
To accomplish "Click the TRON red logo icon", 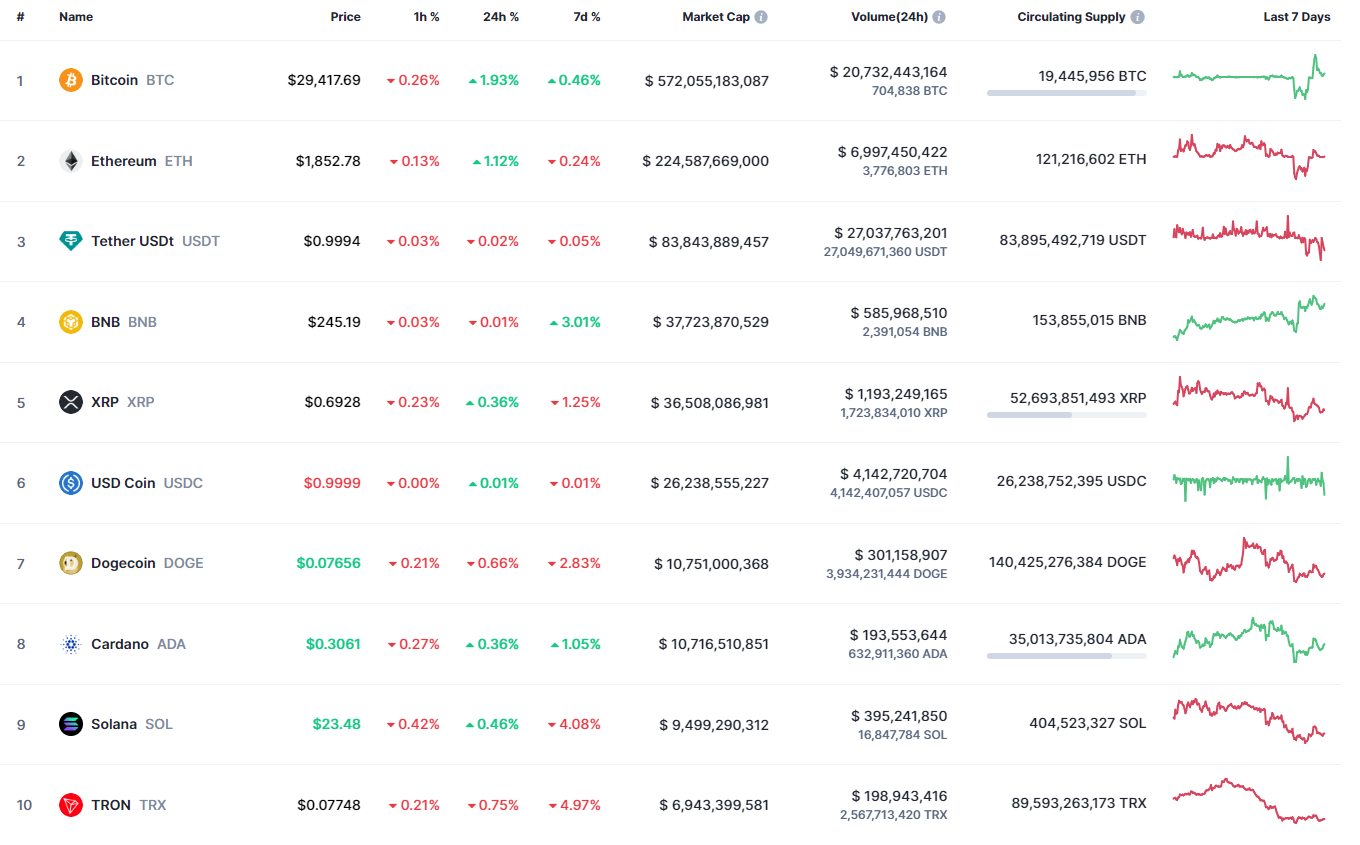I will tap(70, 805).
